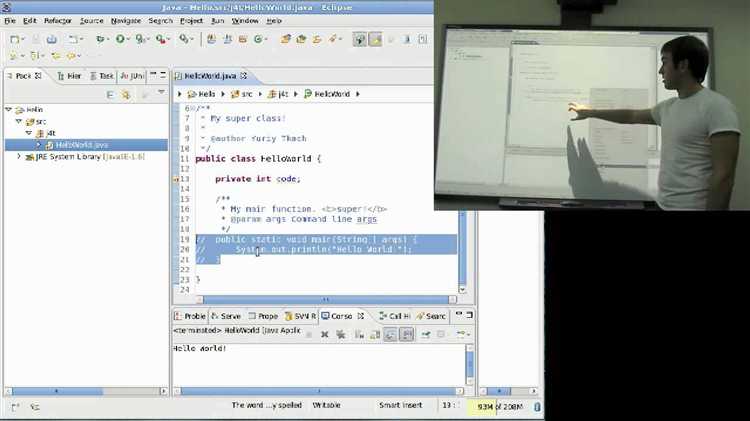Toggle the pressed toolbar button left of Mark Occurrences
The width and height of the screenshot is (750, 421).
pyautogui.click(x=359, y=39)
